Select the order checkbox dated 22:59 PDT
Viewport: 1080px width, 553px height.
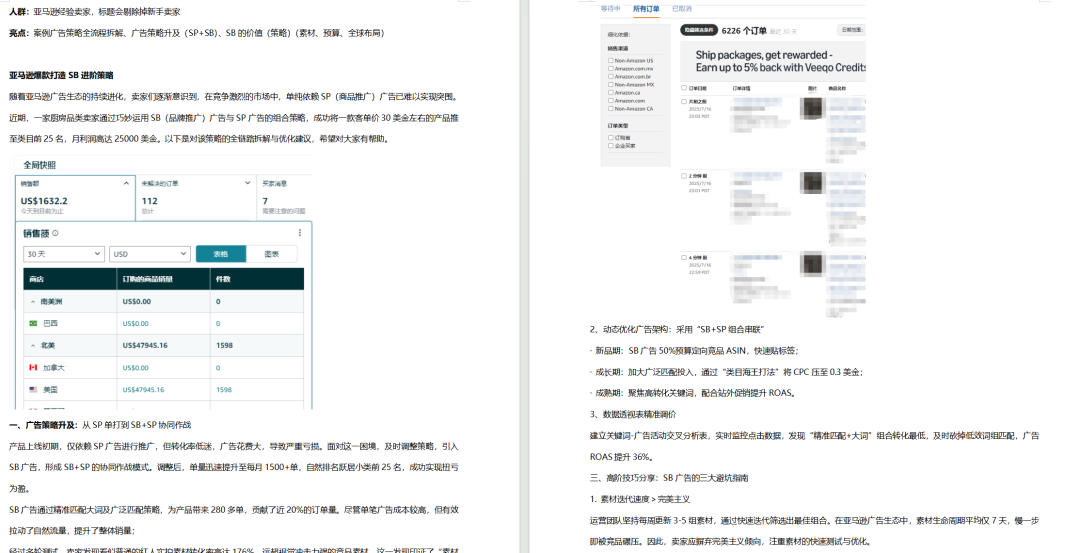(x=684, y=258)
